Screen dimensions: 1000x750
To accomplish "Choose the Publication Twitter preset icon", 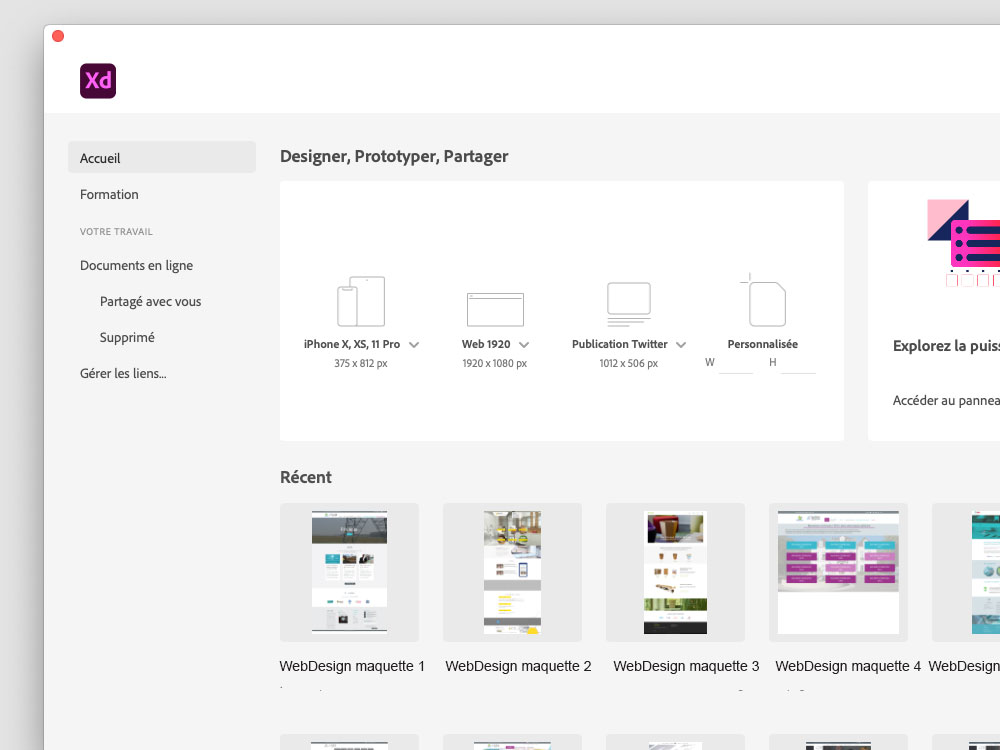I will [629, 304].
